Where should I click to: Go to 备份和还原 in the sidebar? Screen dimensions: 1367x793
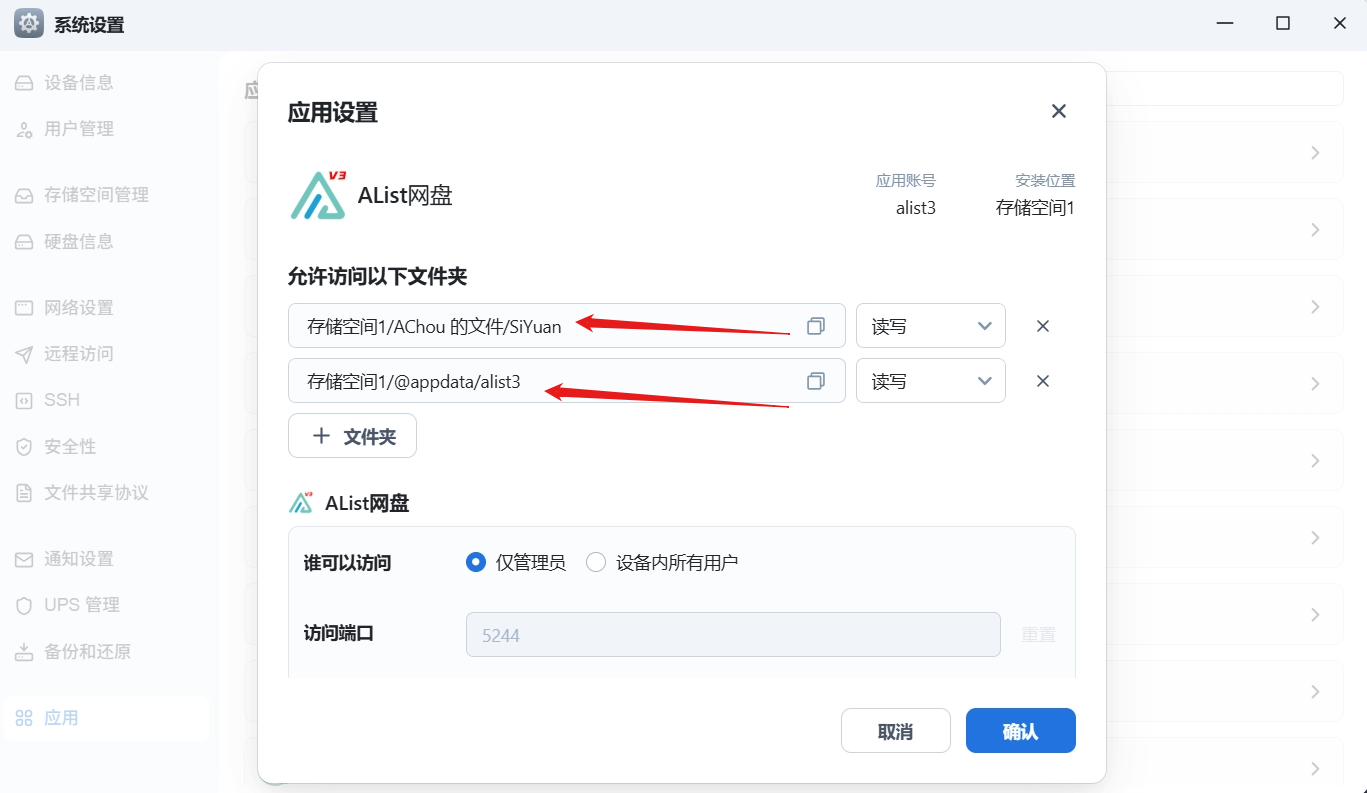click(87, 652)
